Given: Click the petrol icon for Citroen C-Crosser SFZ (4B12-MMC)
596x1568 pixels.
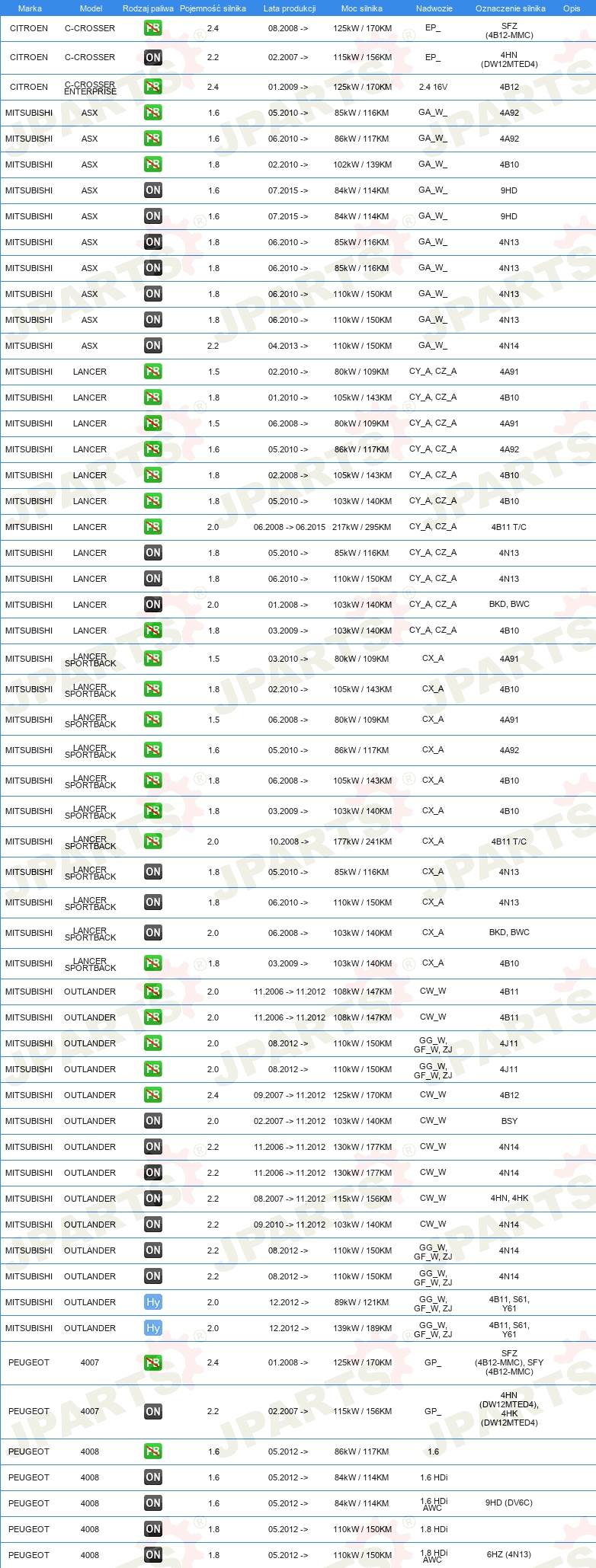Looking at the screenshot, I should [x=153, y=28].
